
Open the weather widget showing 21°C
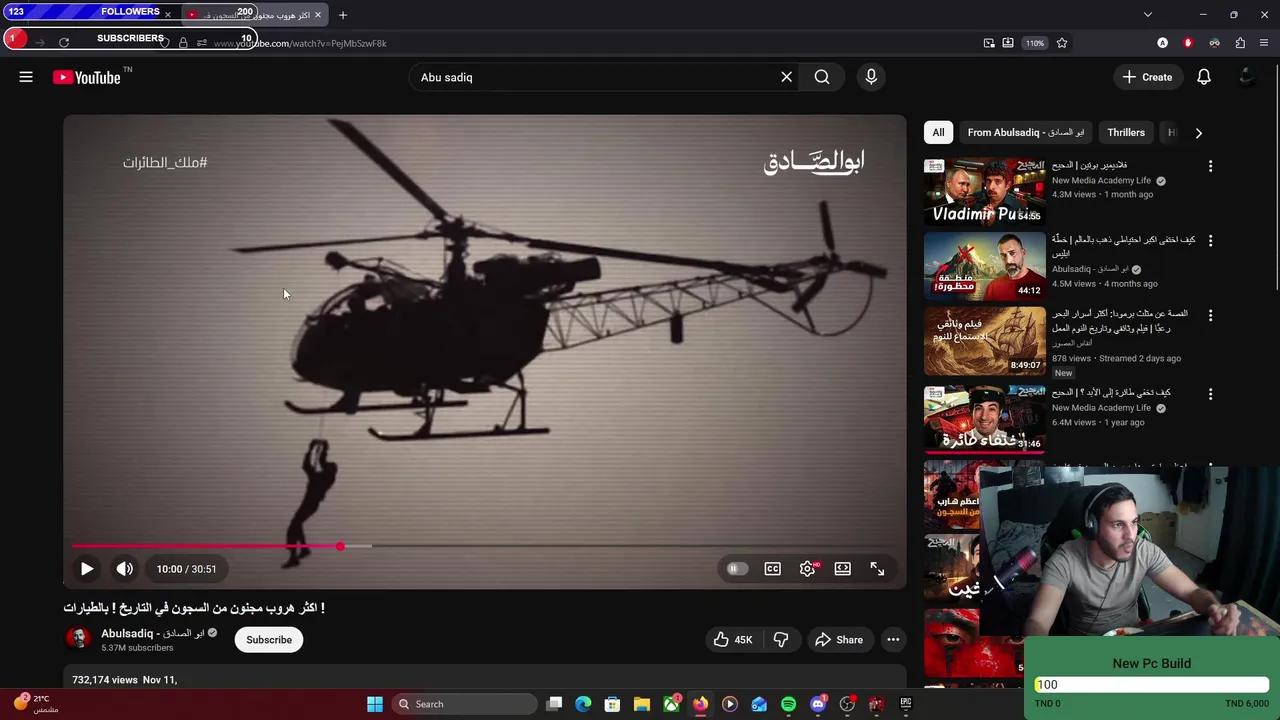click(x=35, y=703)
